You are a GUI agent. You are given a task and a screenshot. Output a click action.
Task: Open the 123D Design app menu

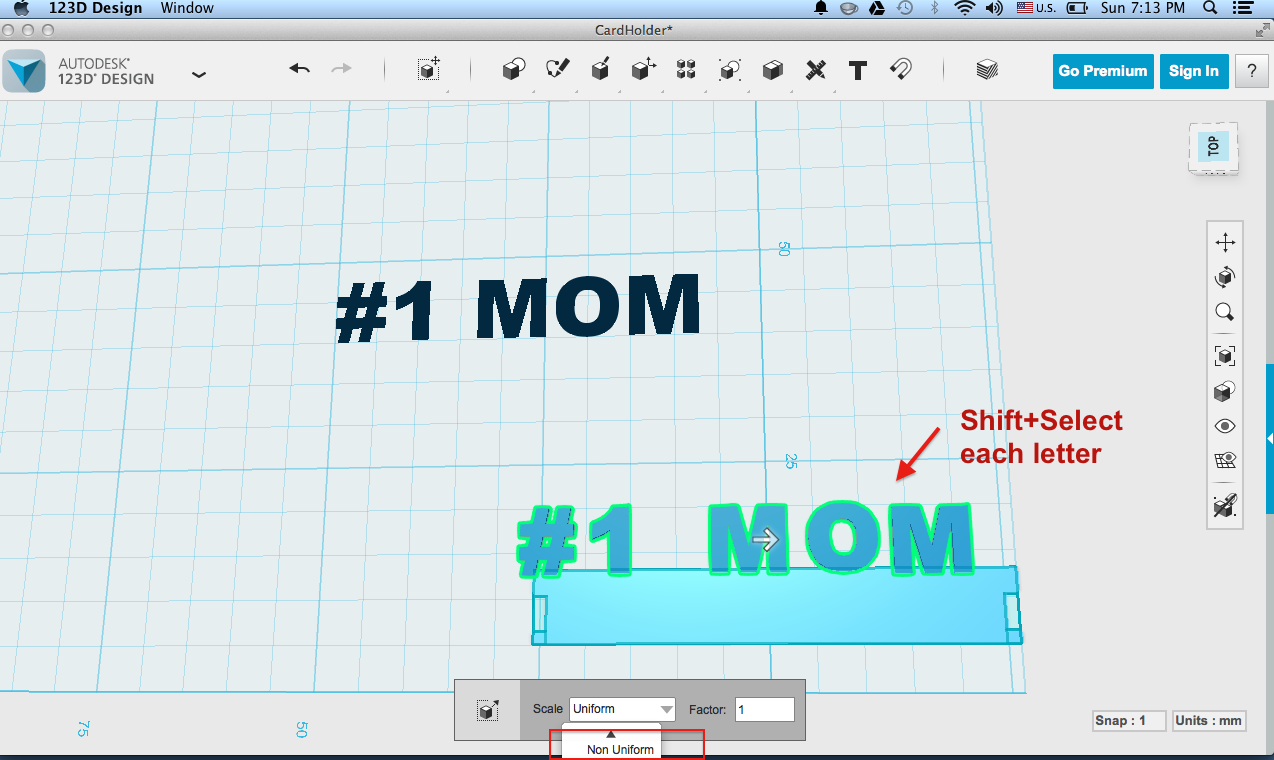[96, 8]
